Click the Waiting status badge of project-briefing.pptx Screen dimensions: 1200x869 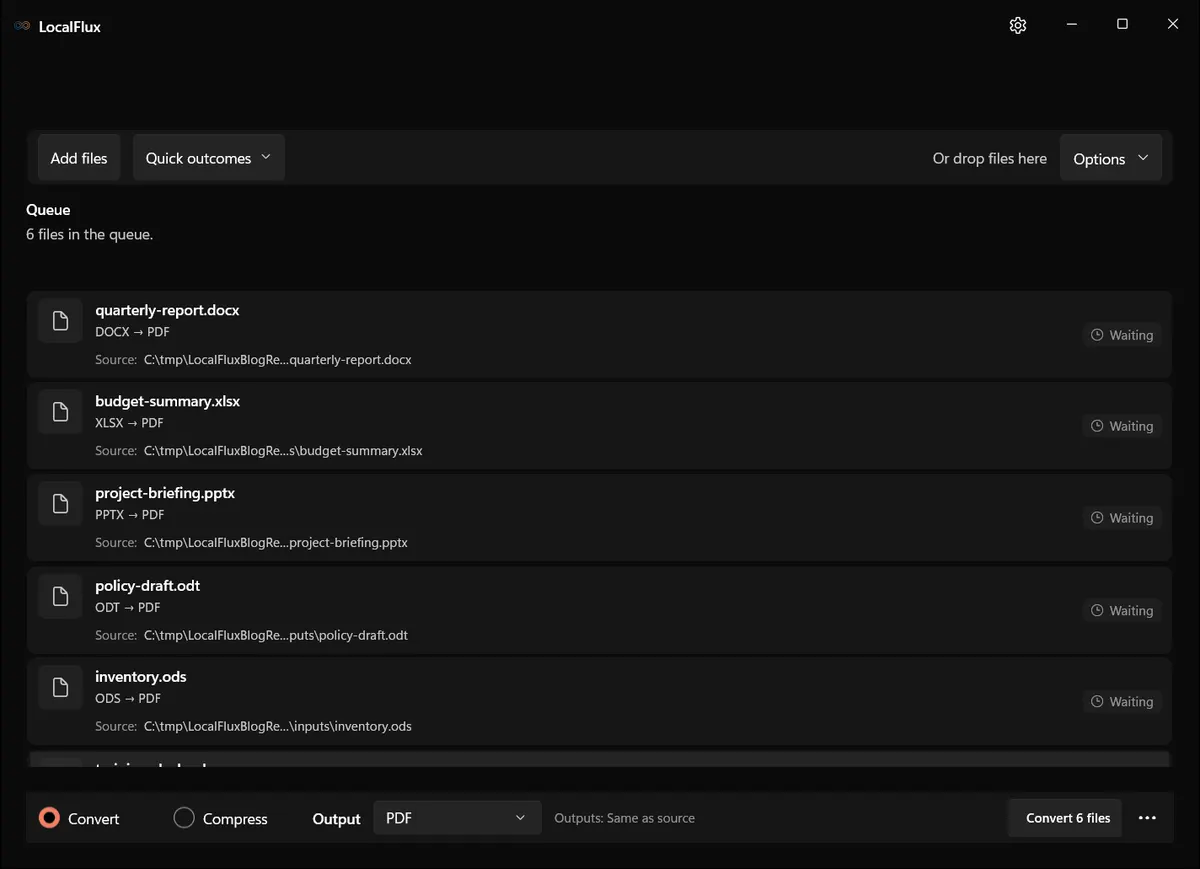pyautogui.click(x=1122, y=518)
